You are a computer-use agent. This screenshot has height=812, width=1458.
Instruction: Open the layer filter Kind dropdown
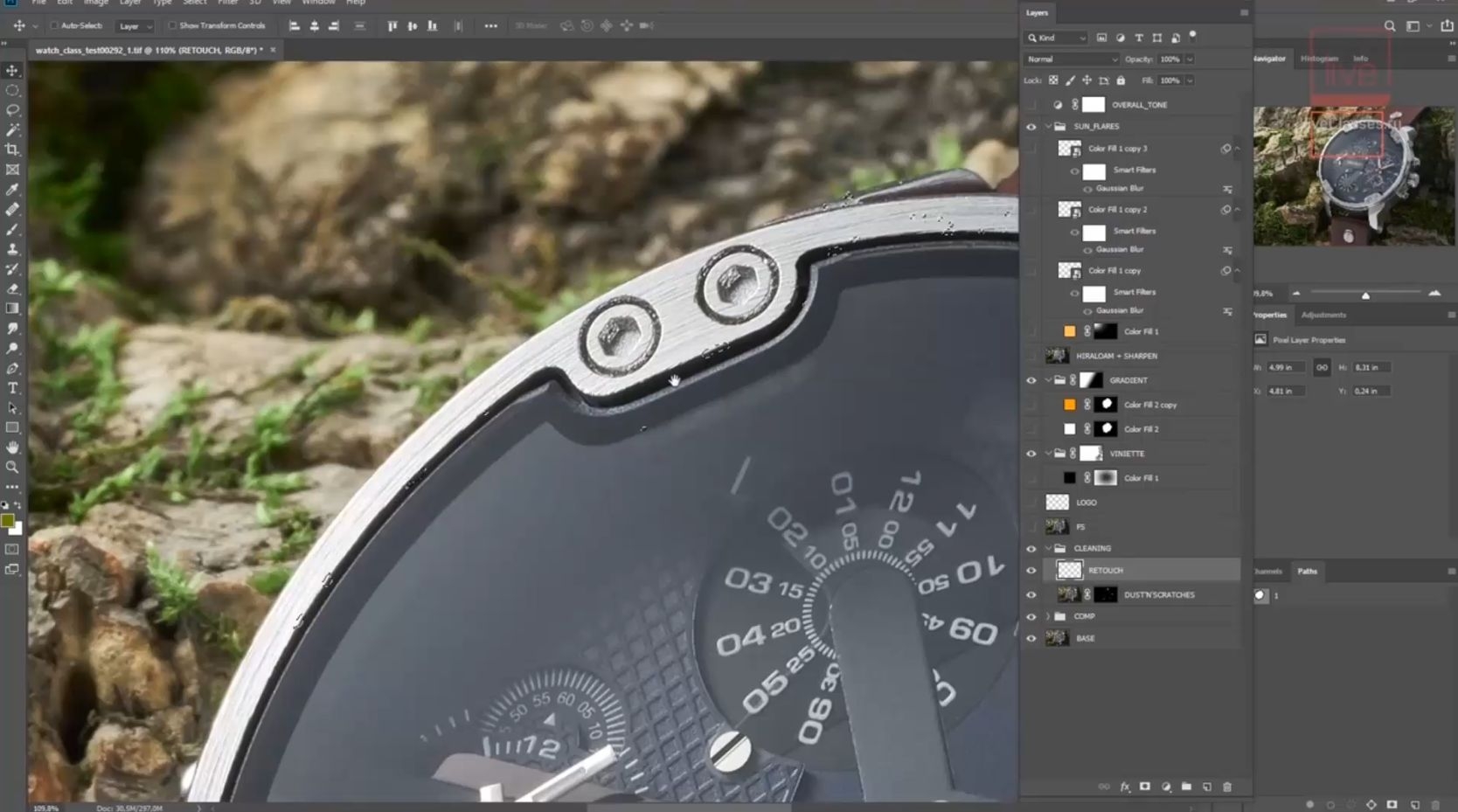pyautogui.click(x=1056, y=38)
